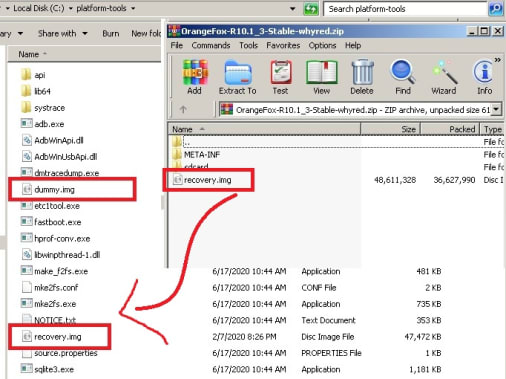Launch the Wizard tool
This screenshot has width=506, height=379.
pos(444,77)
